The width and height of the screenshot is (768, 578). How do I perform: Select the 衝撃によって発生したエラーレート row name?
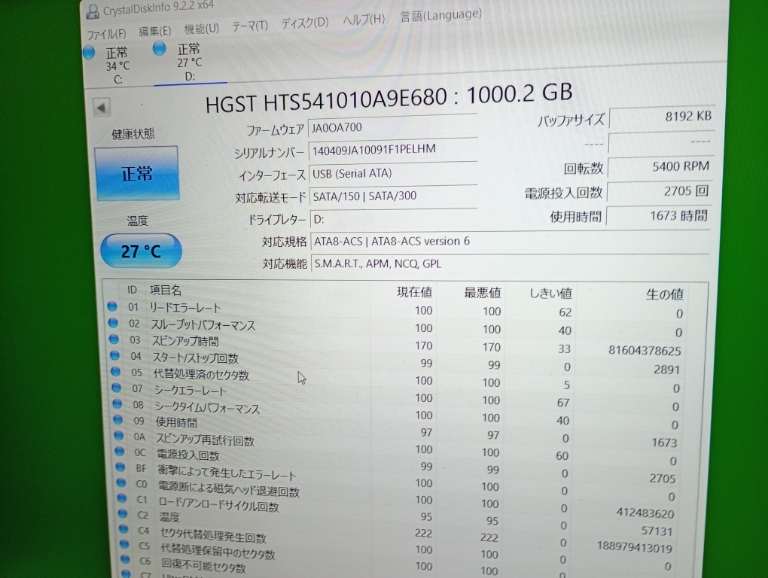(x=227, y=472)
